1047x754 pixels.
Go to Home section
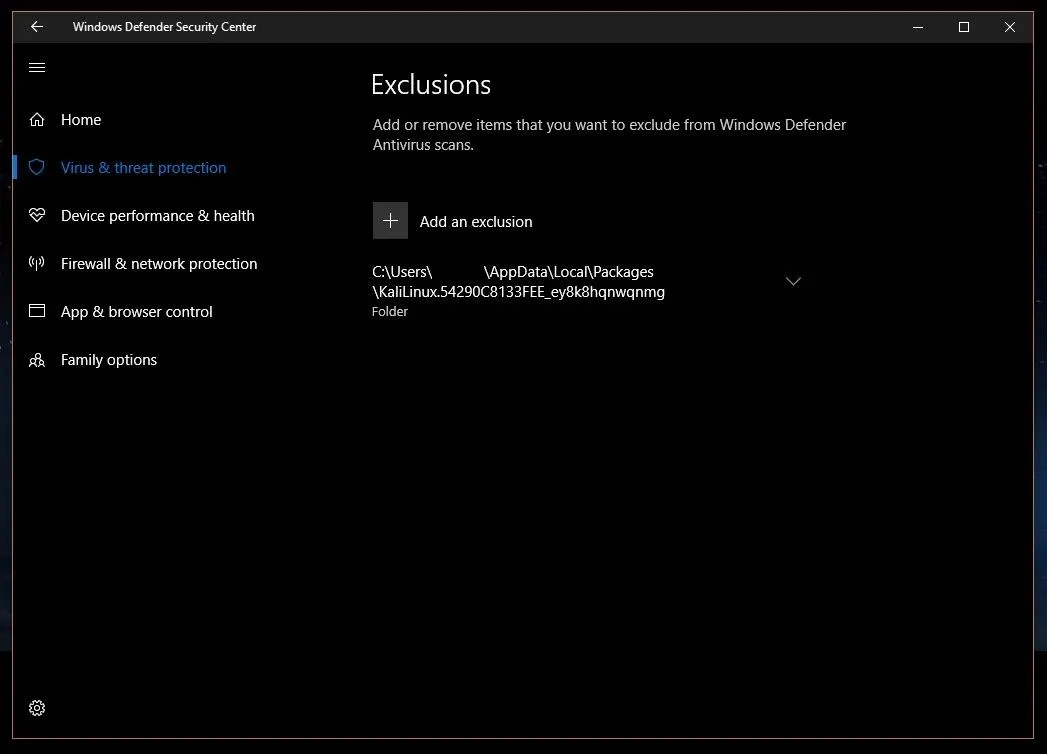[x=81, y=120]
